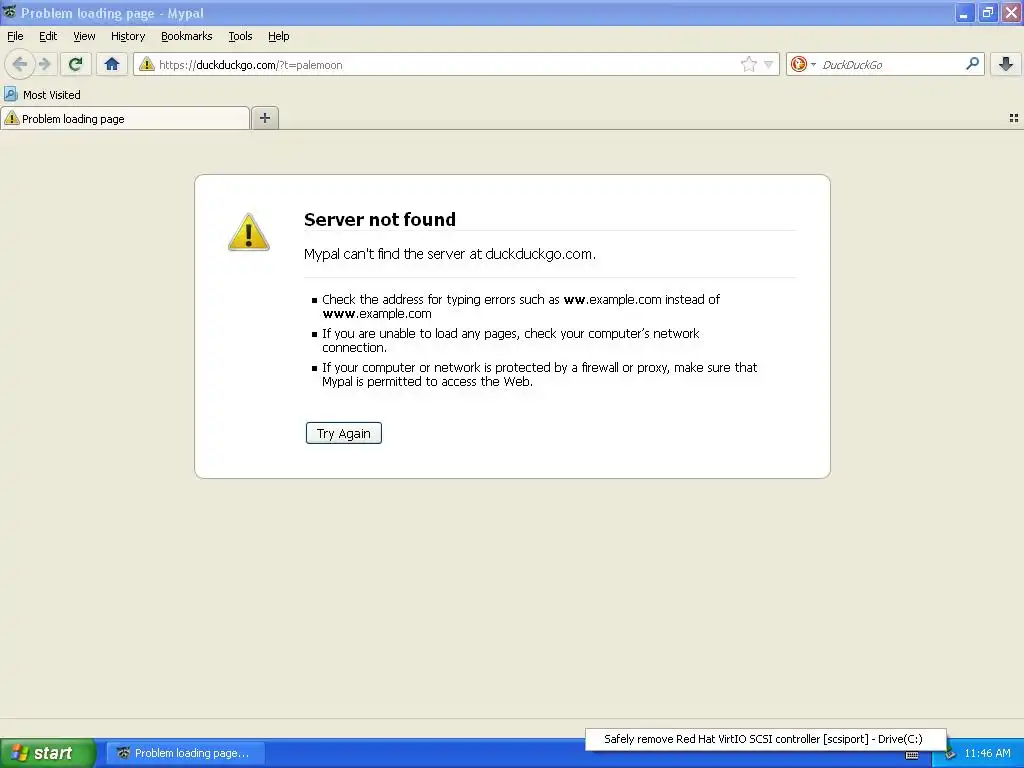Minimize the Mypal window
The image size is (1024, 768).
[964, 13]
